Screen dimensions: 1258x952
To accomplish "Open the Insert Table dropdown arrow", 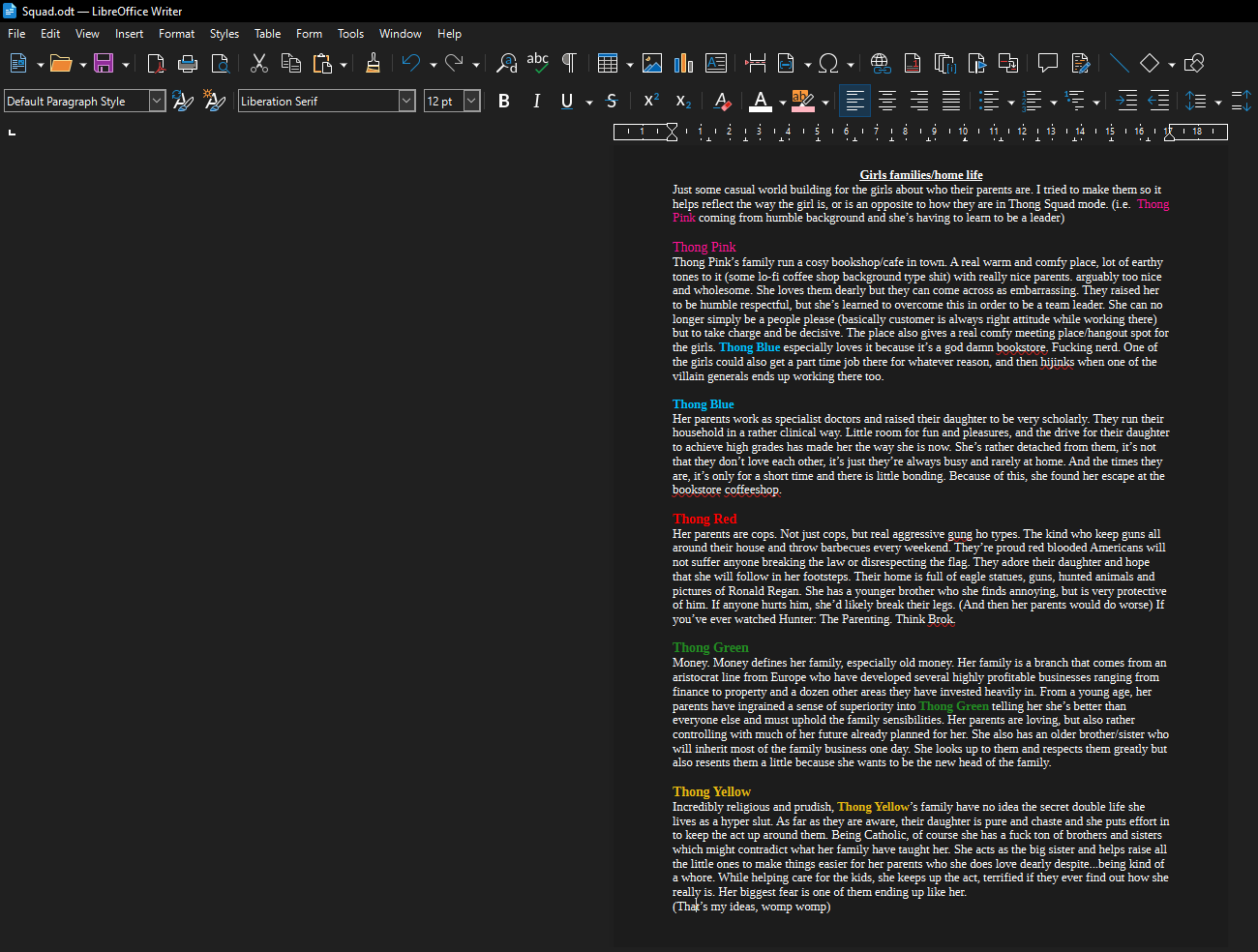I will point(630,65).
